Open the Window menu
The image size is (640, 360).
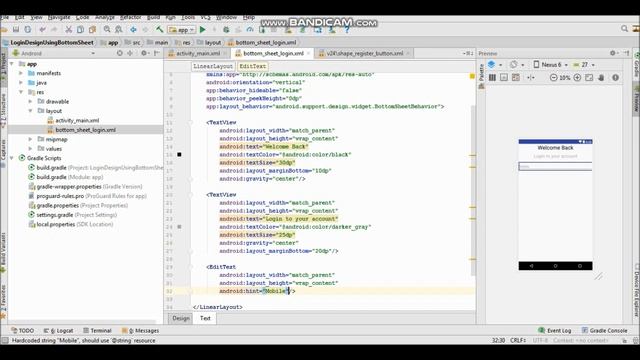pyautogui.click(x=226, y=17)
